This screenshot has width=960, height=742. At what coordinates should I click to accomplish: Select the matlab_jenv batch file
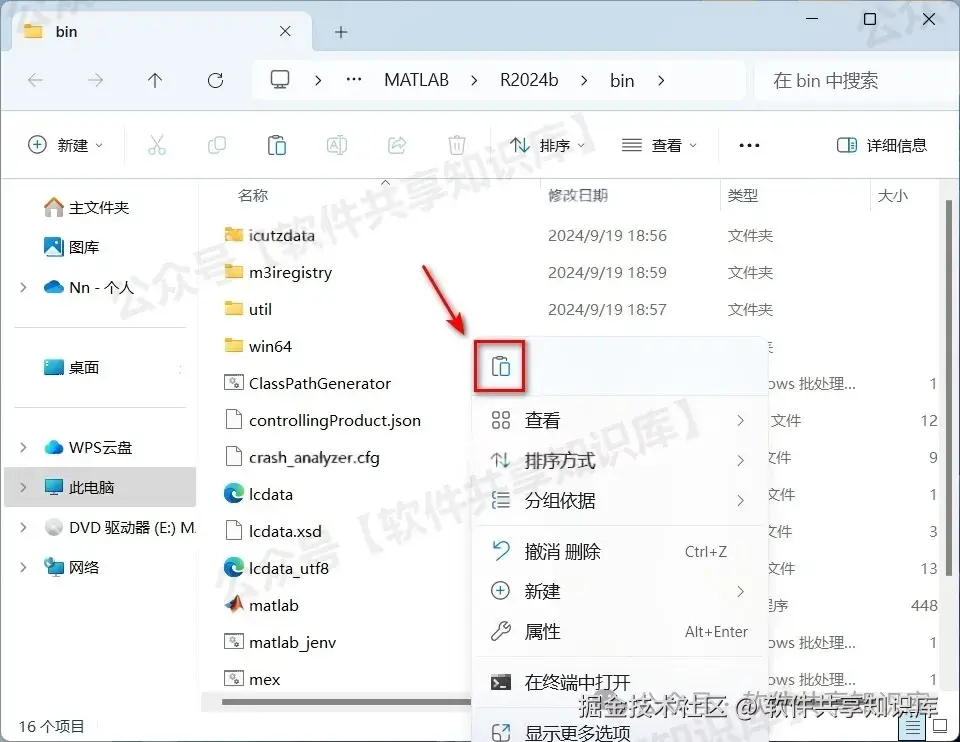pos(280,642)
